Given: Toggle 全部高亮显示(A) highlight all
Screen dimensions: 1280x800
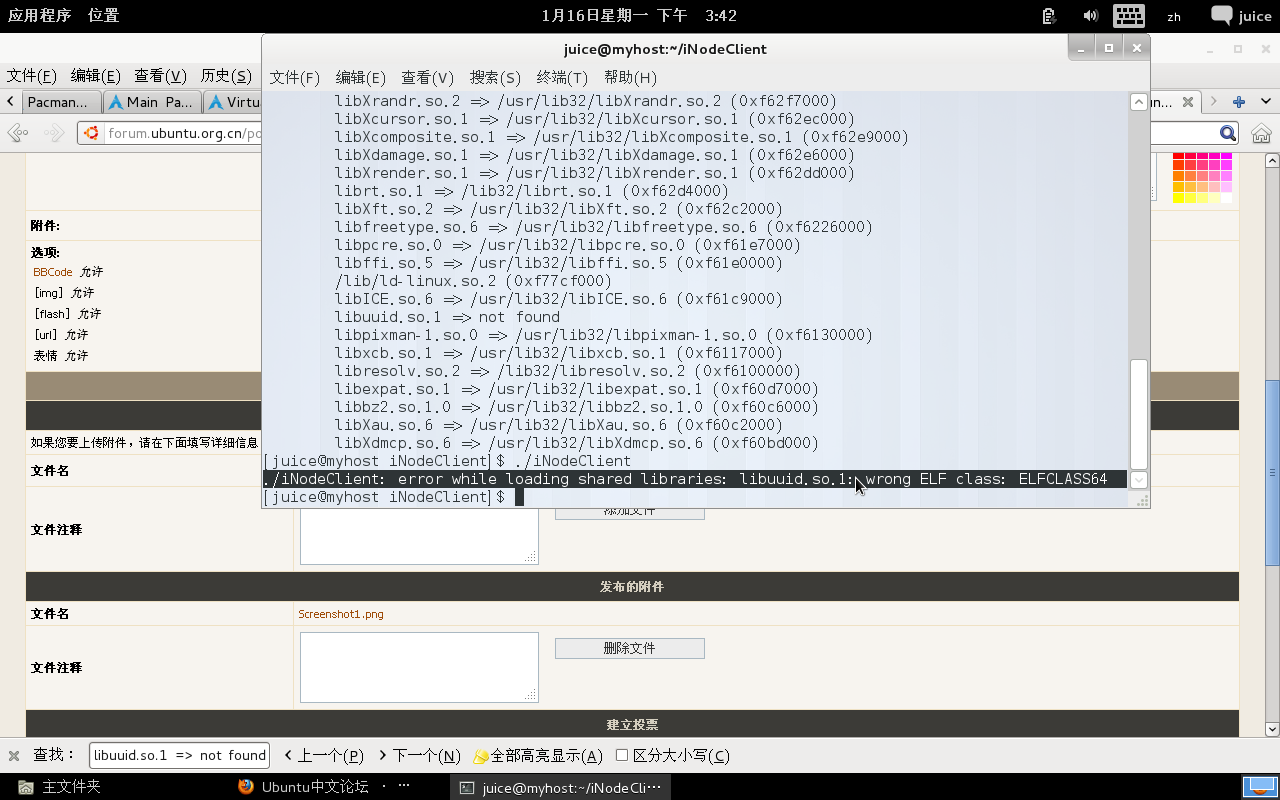Looking at the screenshot, I should coord(538,755).
